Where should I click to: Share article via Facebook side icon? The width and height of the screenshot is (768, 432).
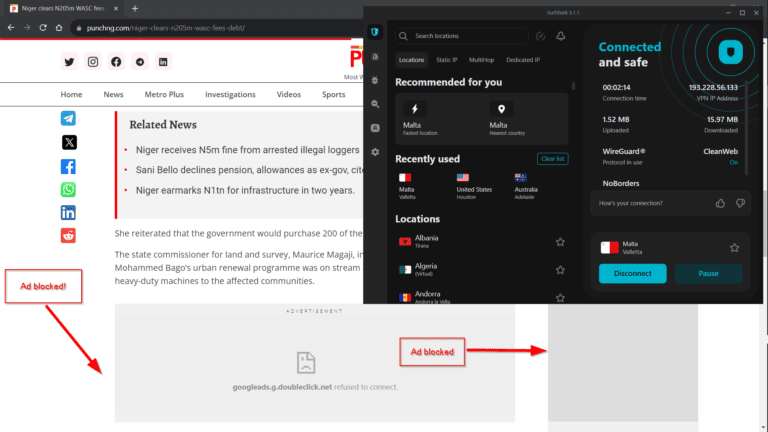pos(68,167)
